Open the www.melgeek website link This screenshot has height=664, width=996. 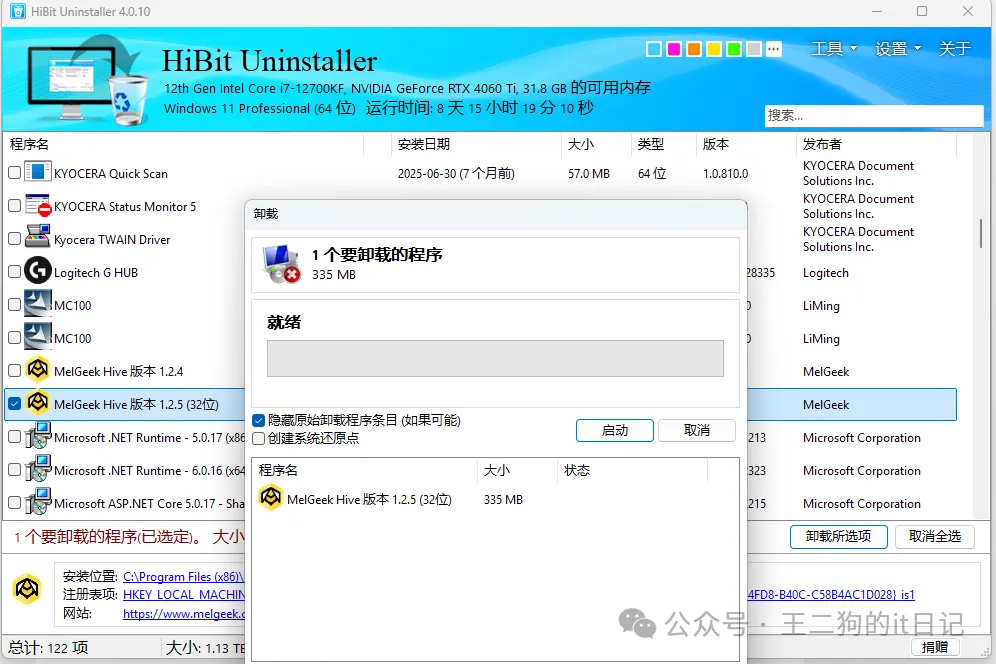click(184, 613)
